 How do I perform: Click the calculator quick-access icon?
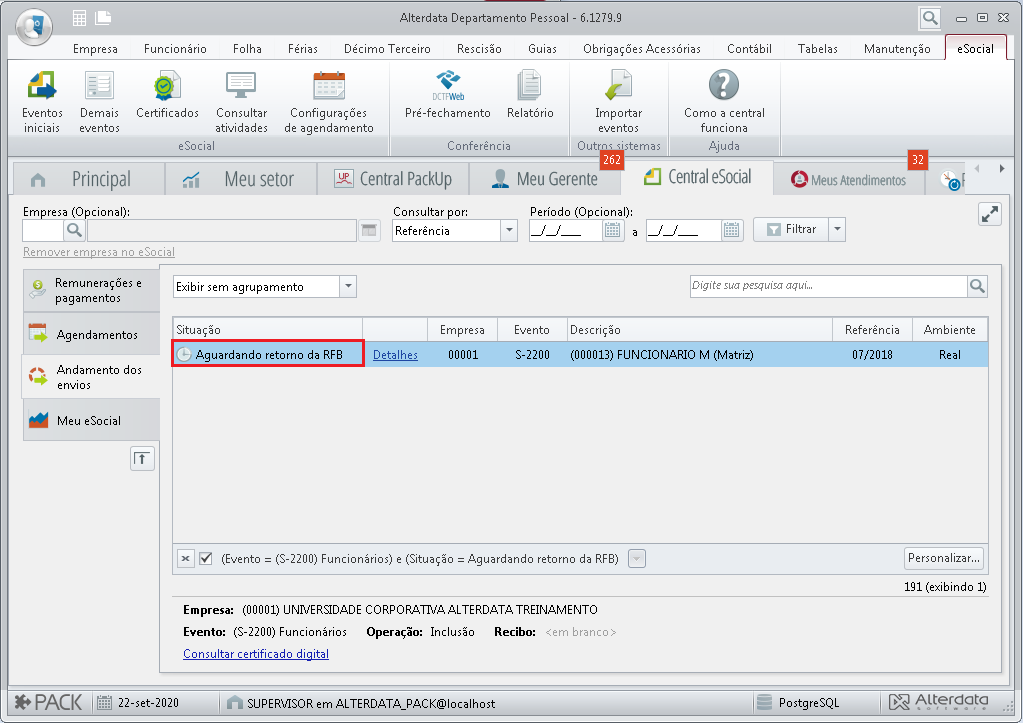[x=80, y=18]
